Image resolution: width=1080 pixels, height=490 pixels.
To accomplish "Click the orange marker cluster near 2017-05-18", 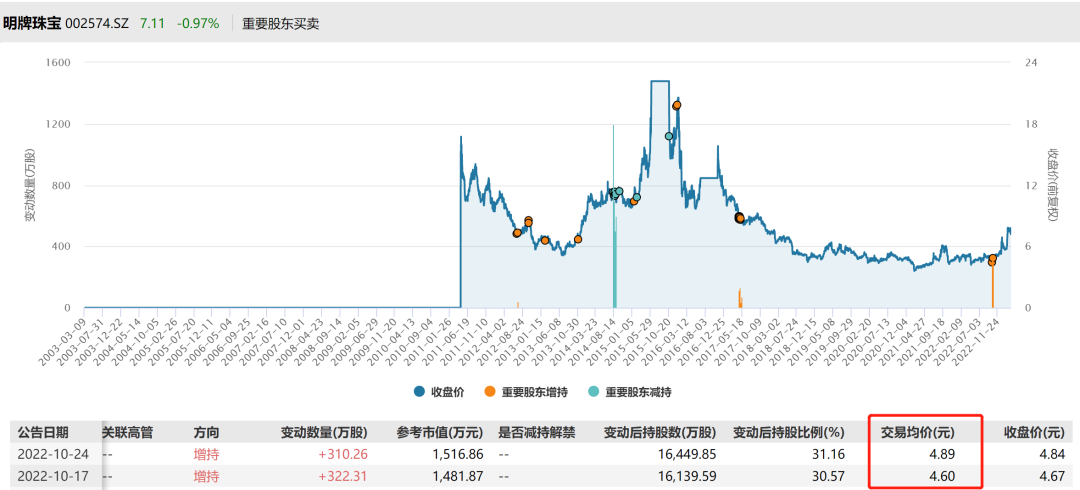I will coord(740,217).
